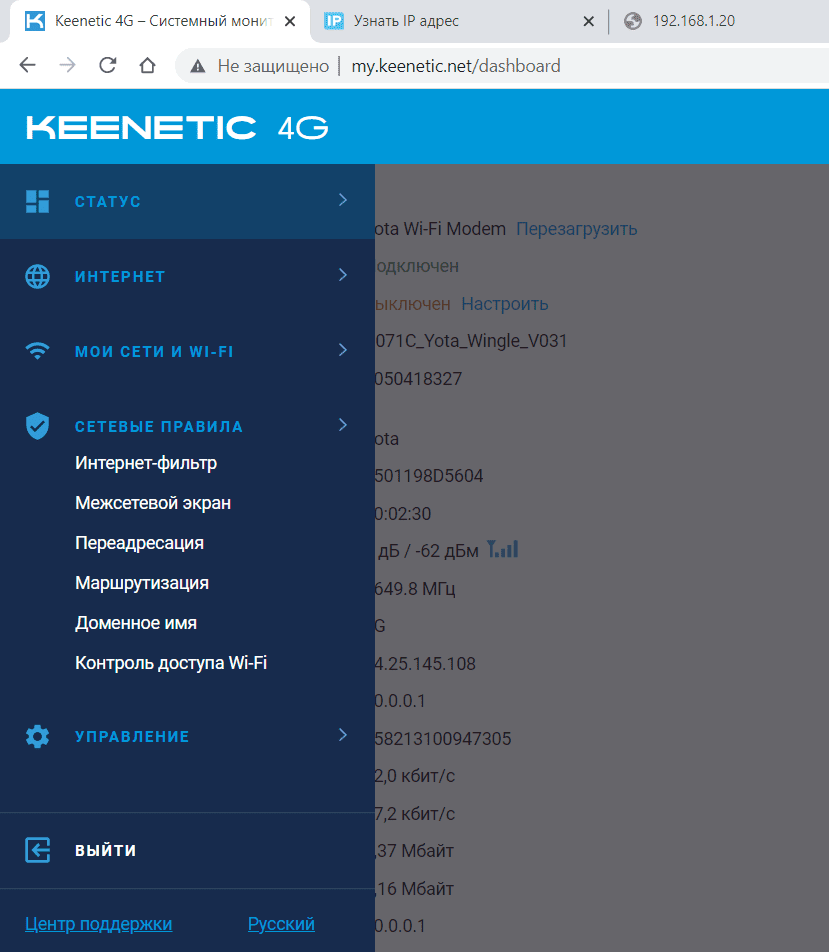Expand the Интернет section chevron
This screenshot has width=829, height=952.
343,275
